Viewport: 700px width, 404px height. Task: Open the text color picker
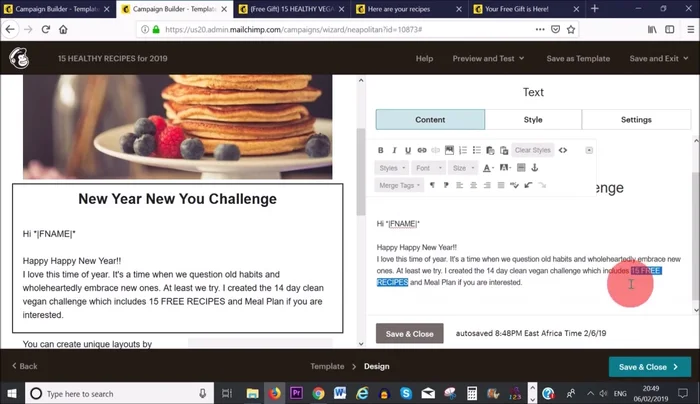click(x=488, y=168)
